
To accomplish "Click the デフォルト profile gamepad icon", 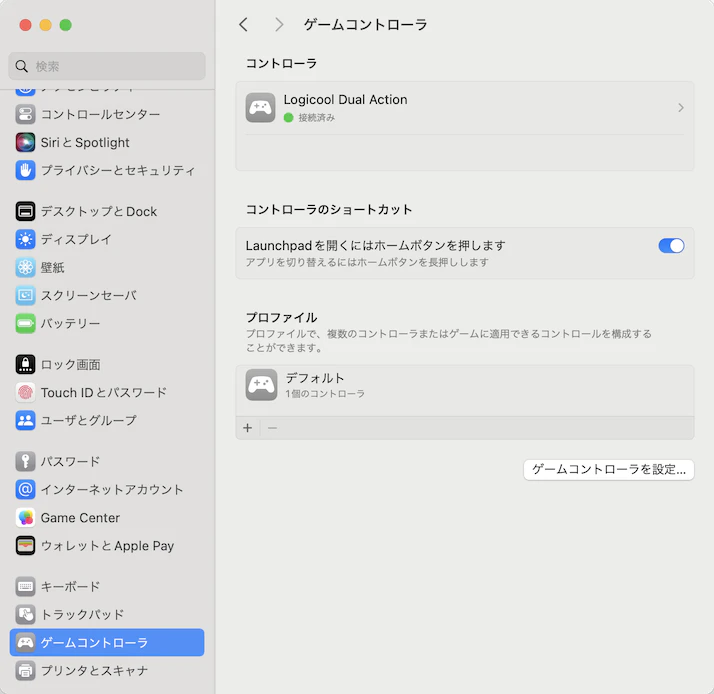I will point(261,385).
